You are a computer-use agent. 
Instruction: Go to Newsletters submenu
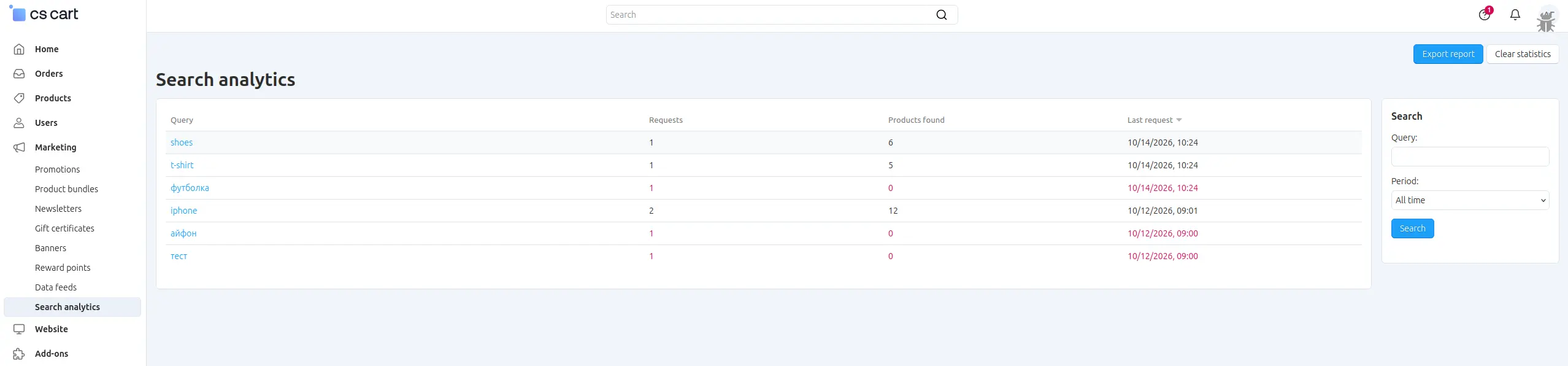[58, 209]
